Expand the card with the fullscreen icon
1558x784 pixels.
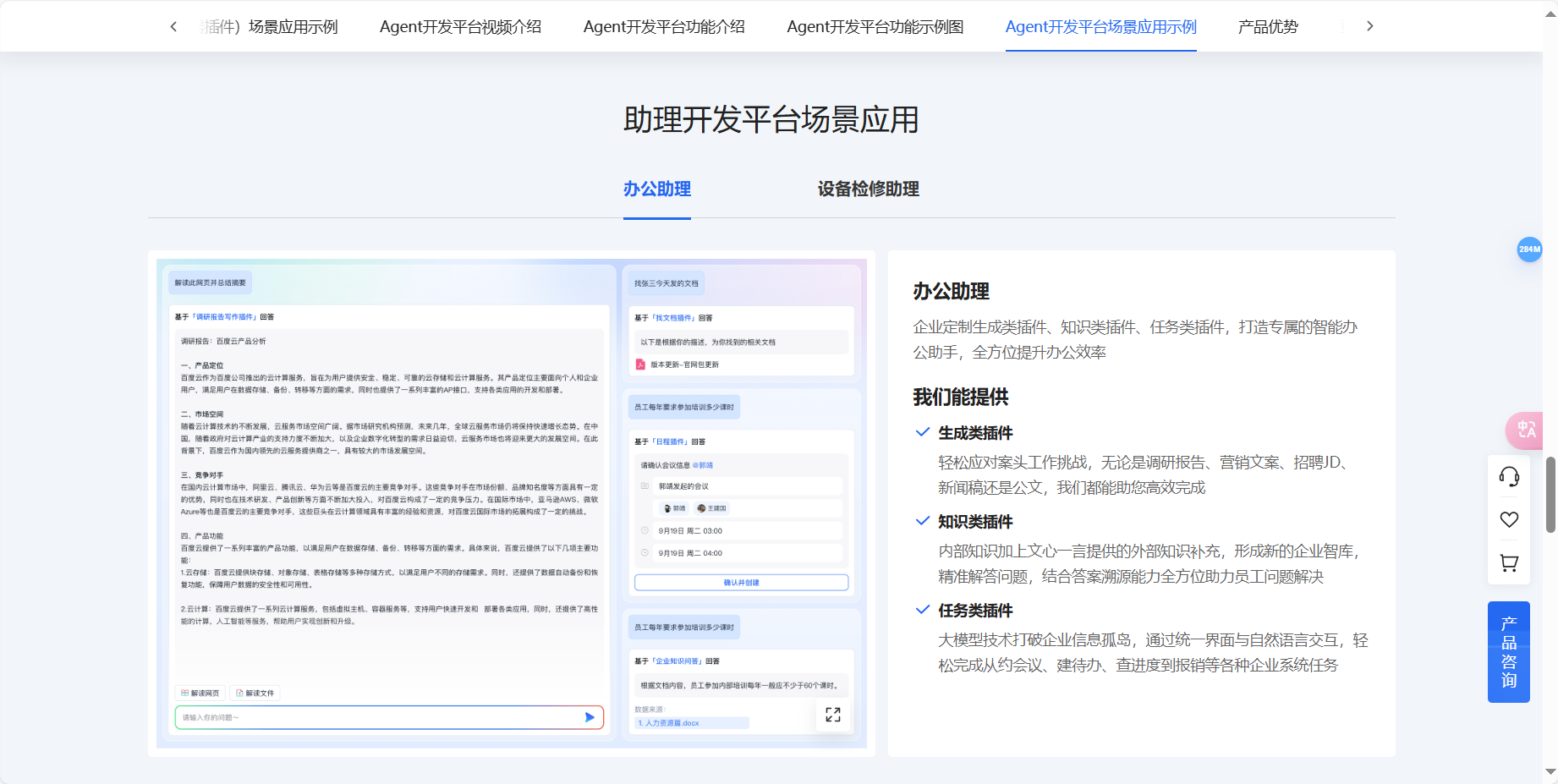pos(833,715)
